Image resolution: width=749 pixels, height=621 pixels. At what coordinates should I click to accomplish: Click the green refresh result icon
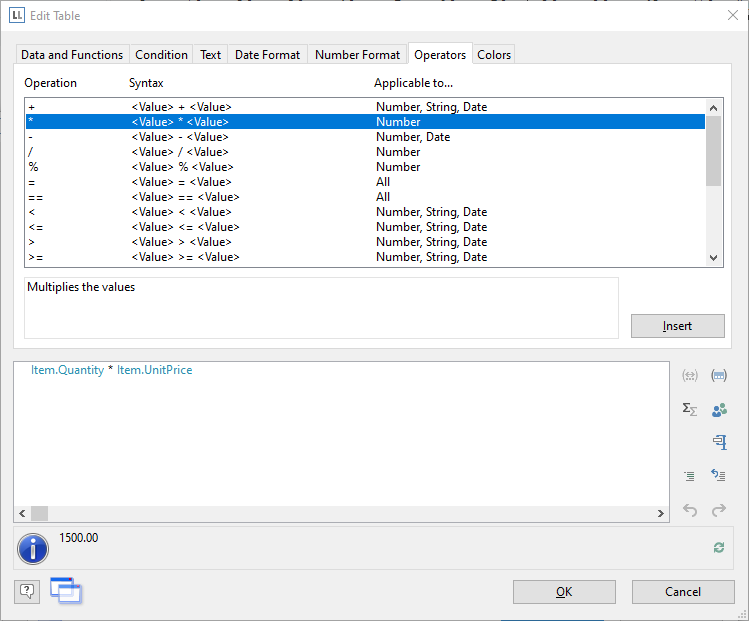coord(718,547)
